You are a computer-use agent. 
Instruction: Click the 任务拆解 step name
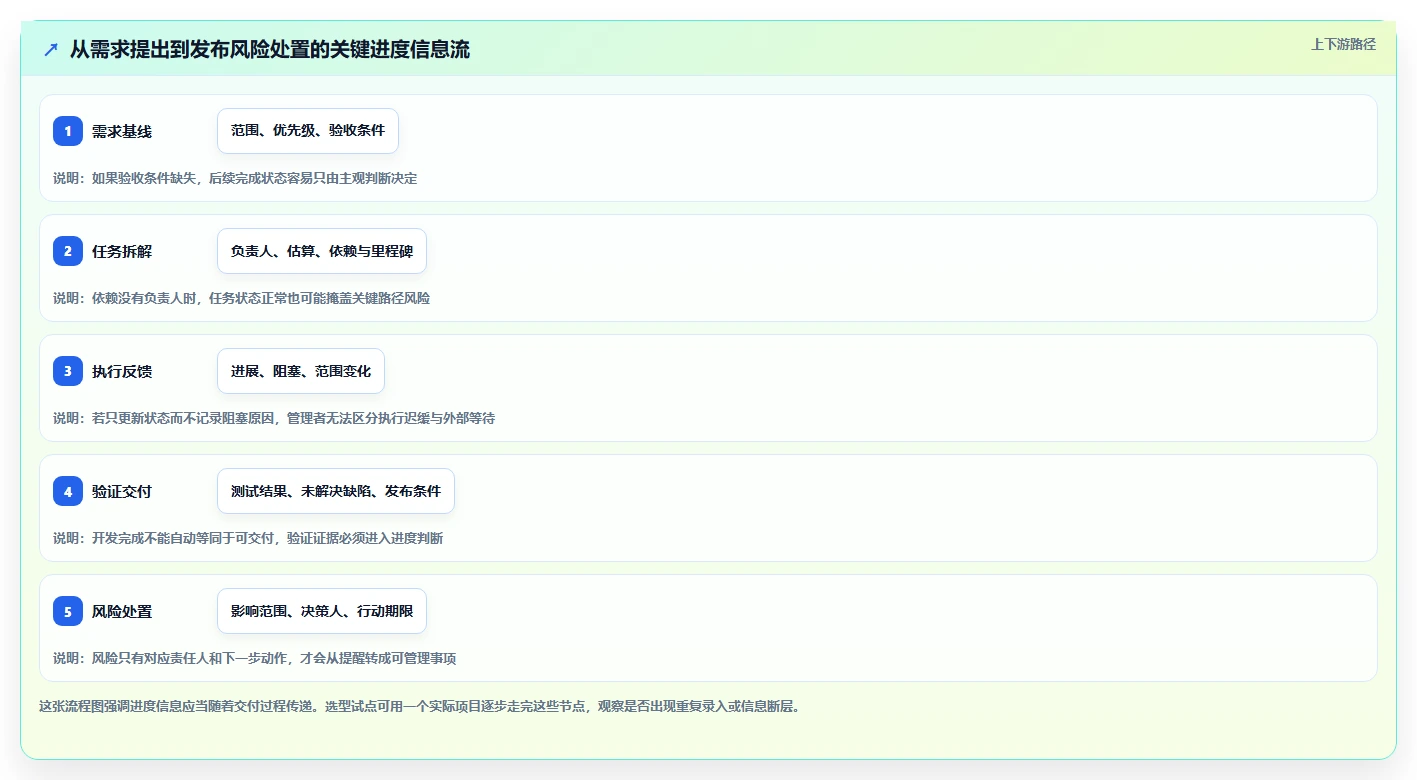pos(122,251)
